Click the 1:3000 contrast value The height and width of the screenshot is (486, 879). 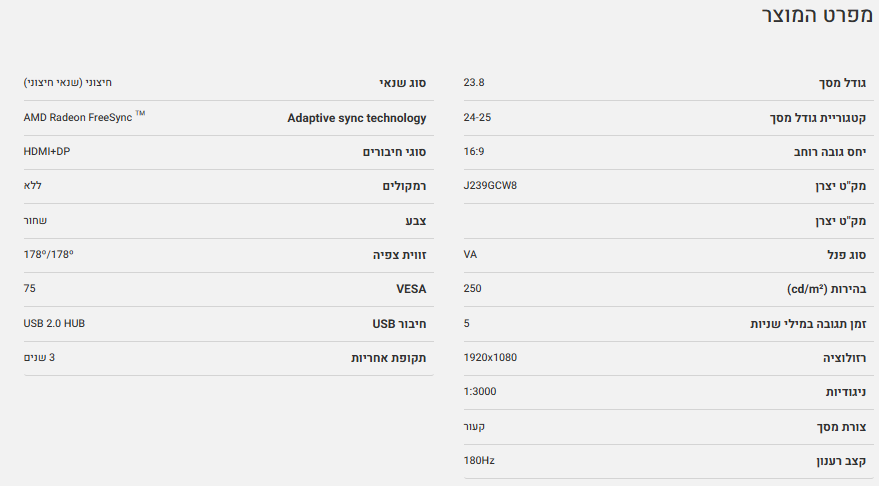(480, 391)
